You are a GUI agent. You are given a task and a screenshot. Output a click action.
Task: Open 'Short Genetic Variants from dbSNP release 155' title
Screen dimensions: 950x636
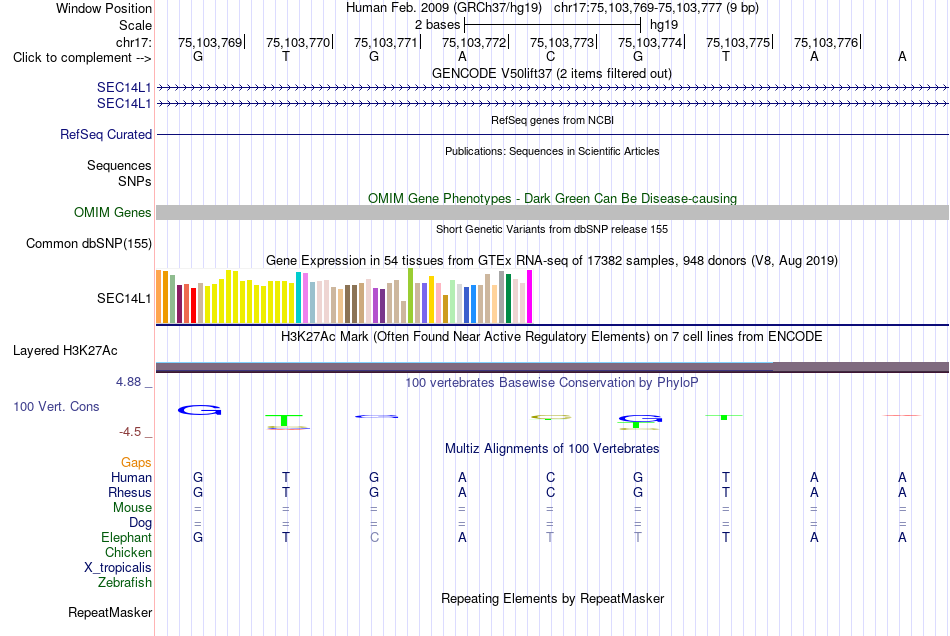click(x=552, y=229)
